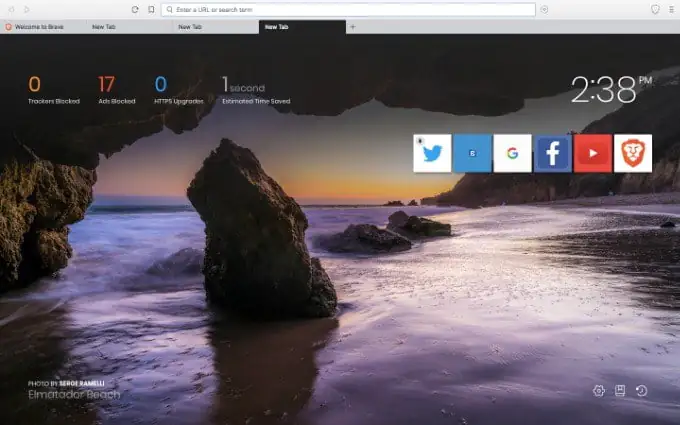Screen dimensions: 680x425
Task: Click the Serge Ramelli photo credit
Action: click(x=66, y=383)
